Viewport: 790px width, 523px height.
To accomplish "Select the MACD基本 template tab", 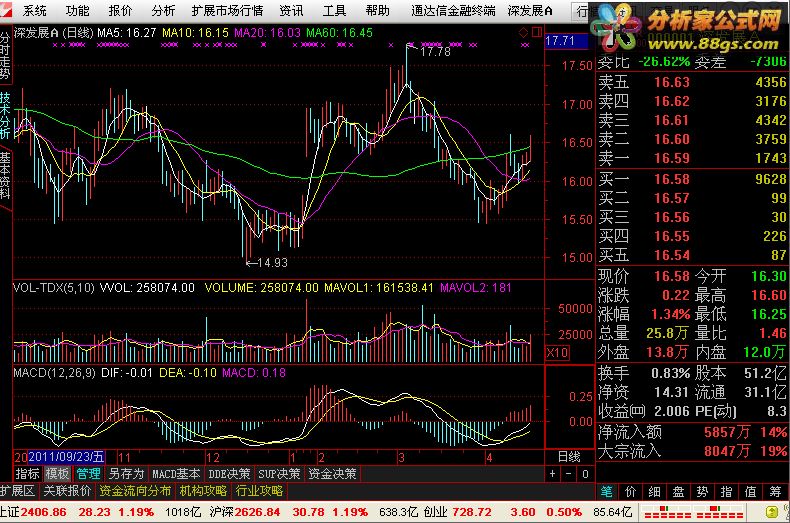I will pos(175,474).
